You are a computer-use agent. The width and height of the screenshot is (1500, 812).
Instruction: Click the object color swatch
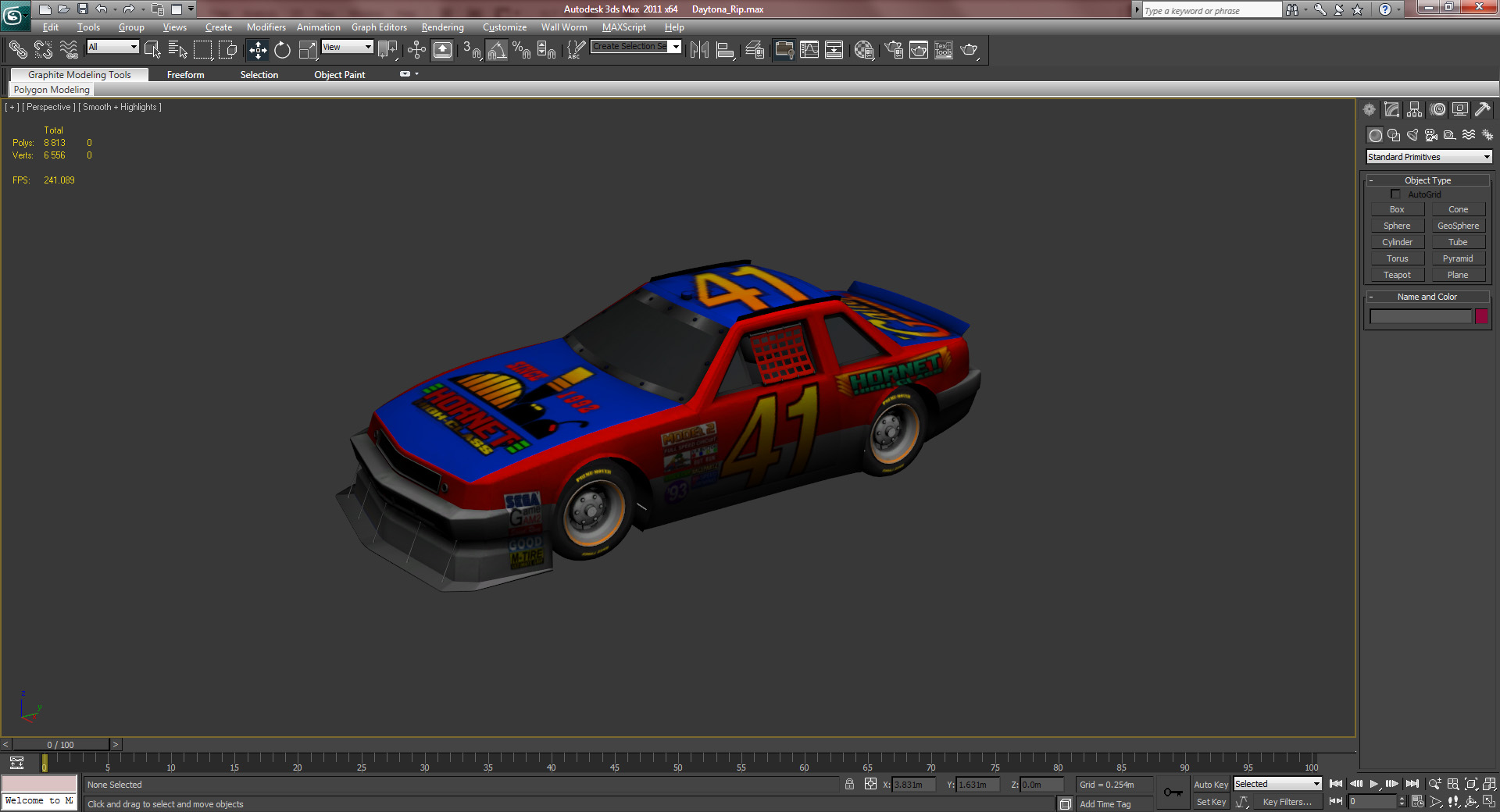1481,316
